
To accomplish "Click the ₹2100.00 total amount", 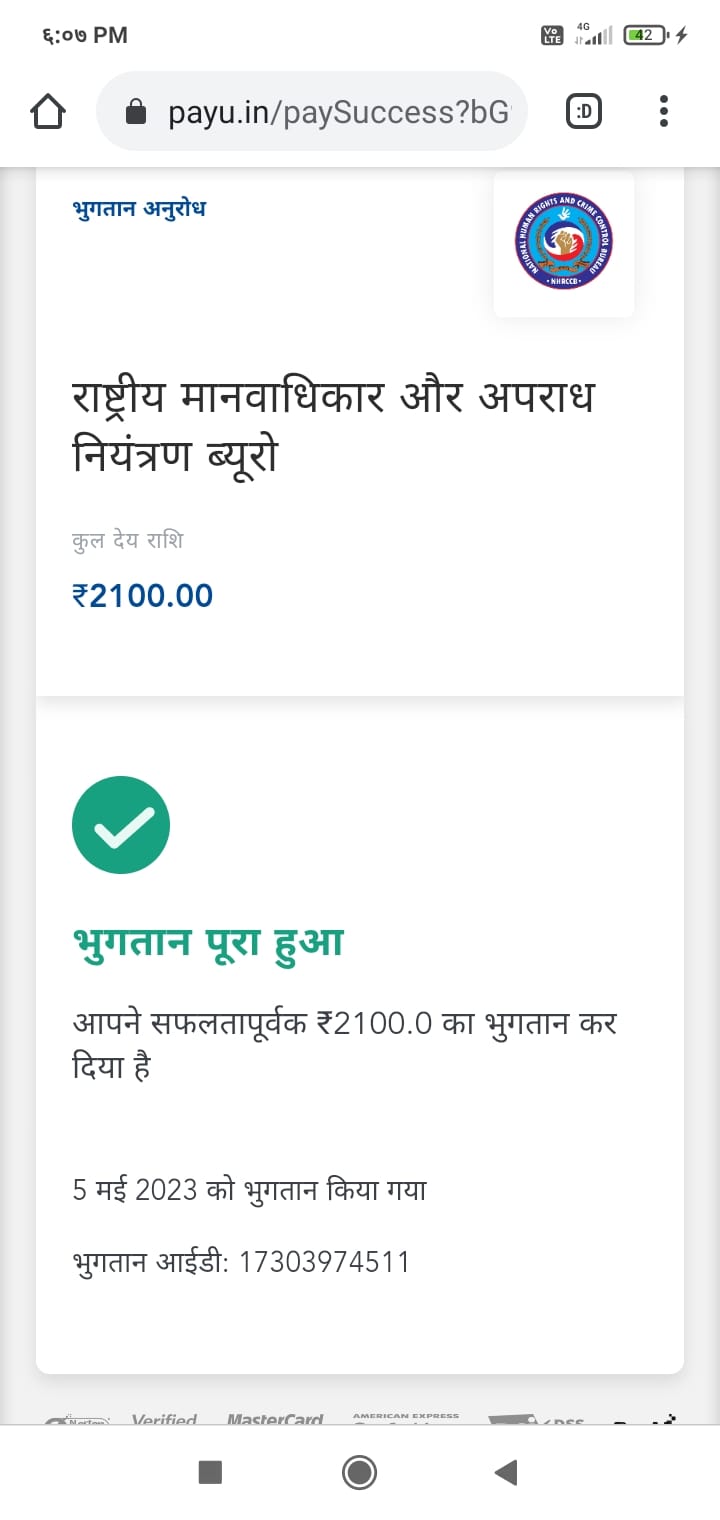I will pos(143,596).
